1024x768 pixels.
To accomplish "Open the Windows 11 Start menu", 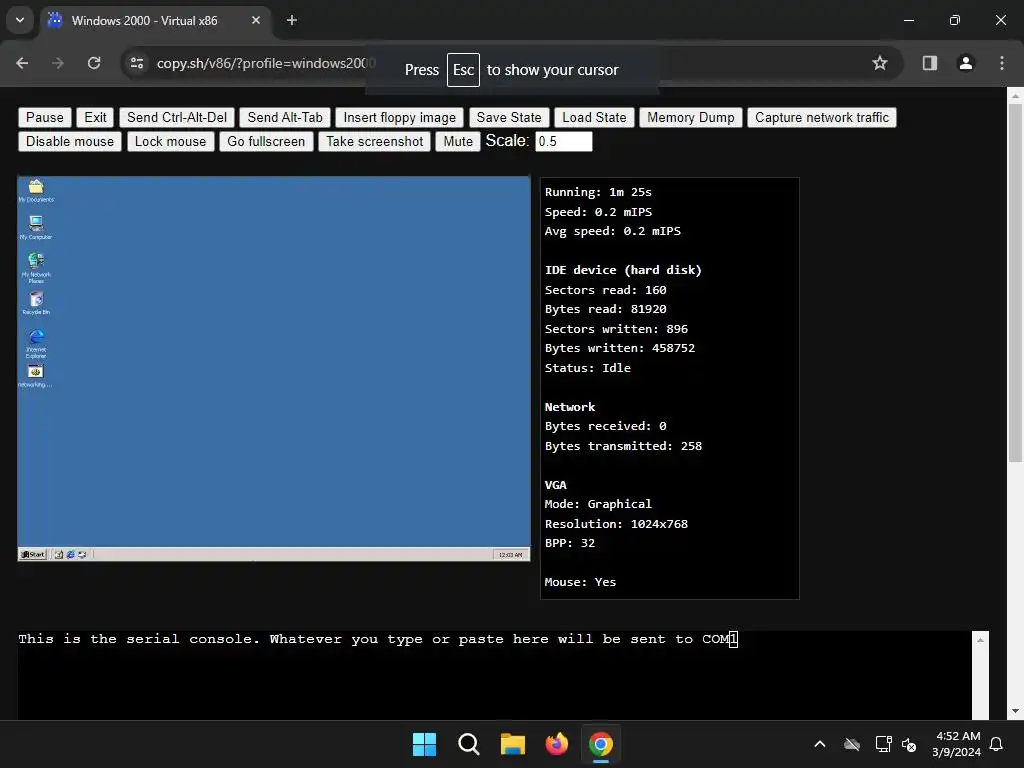I will pyautogui.click(x=424, y=744).
